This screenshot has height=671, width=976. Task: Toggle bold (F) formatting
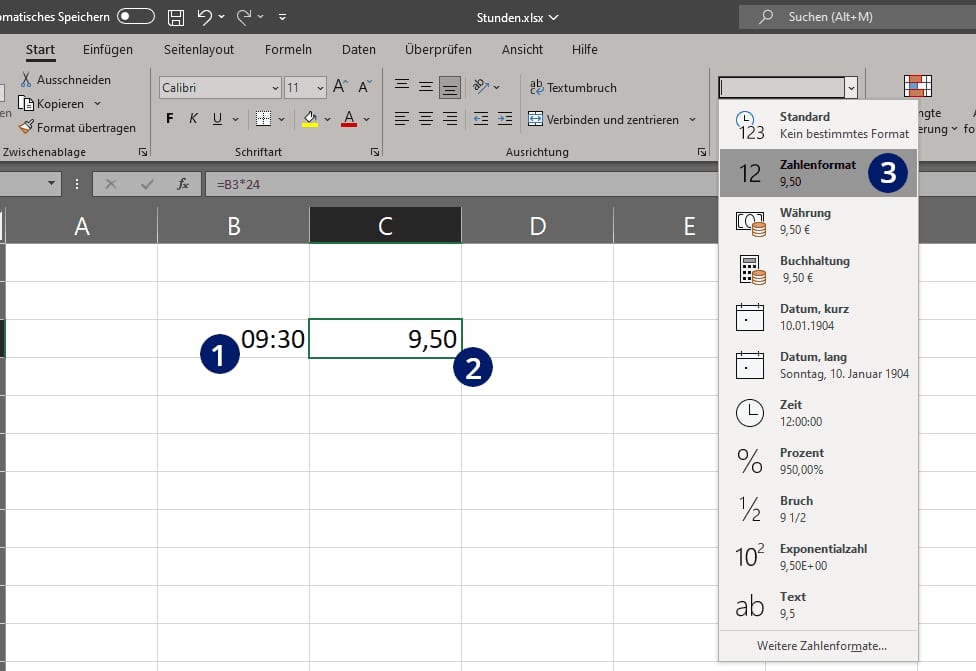(x=170, y=118)
